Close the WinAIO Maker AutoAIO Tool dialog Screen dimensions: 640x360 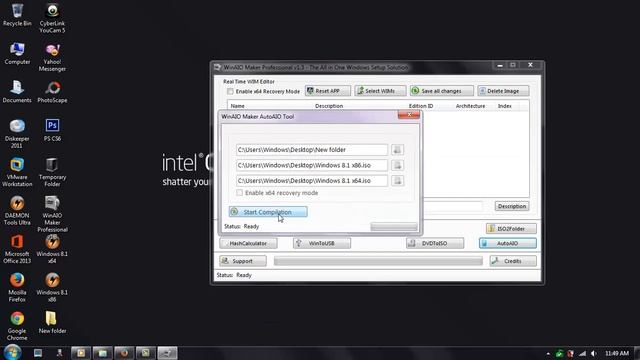pos(409,115)
